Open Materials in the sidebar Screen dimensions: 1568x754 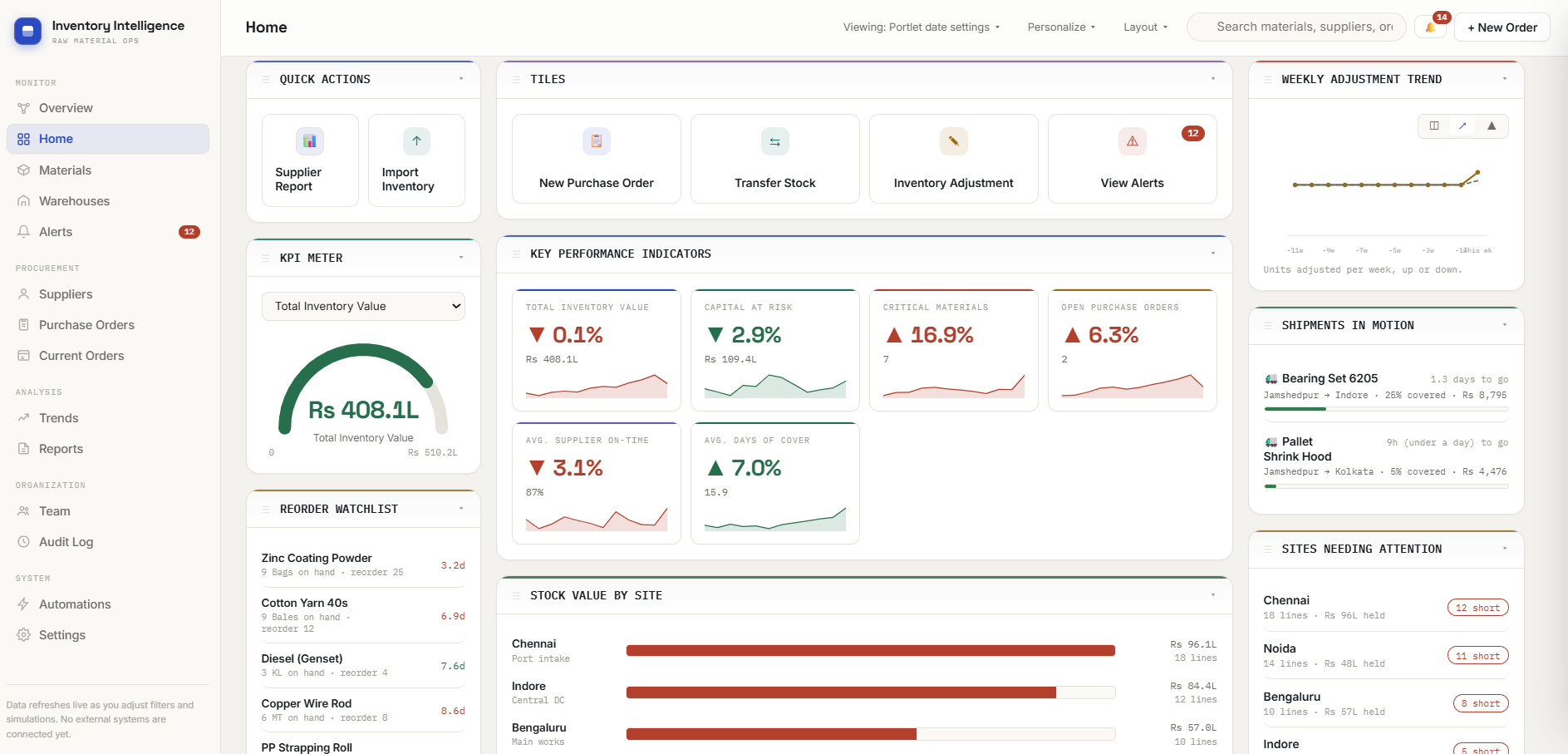click(108, 170)
